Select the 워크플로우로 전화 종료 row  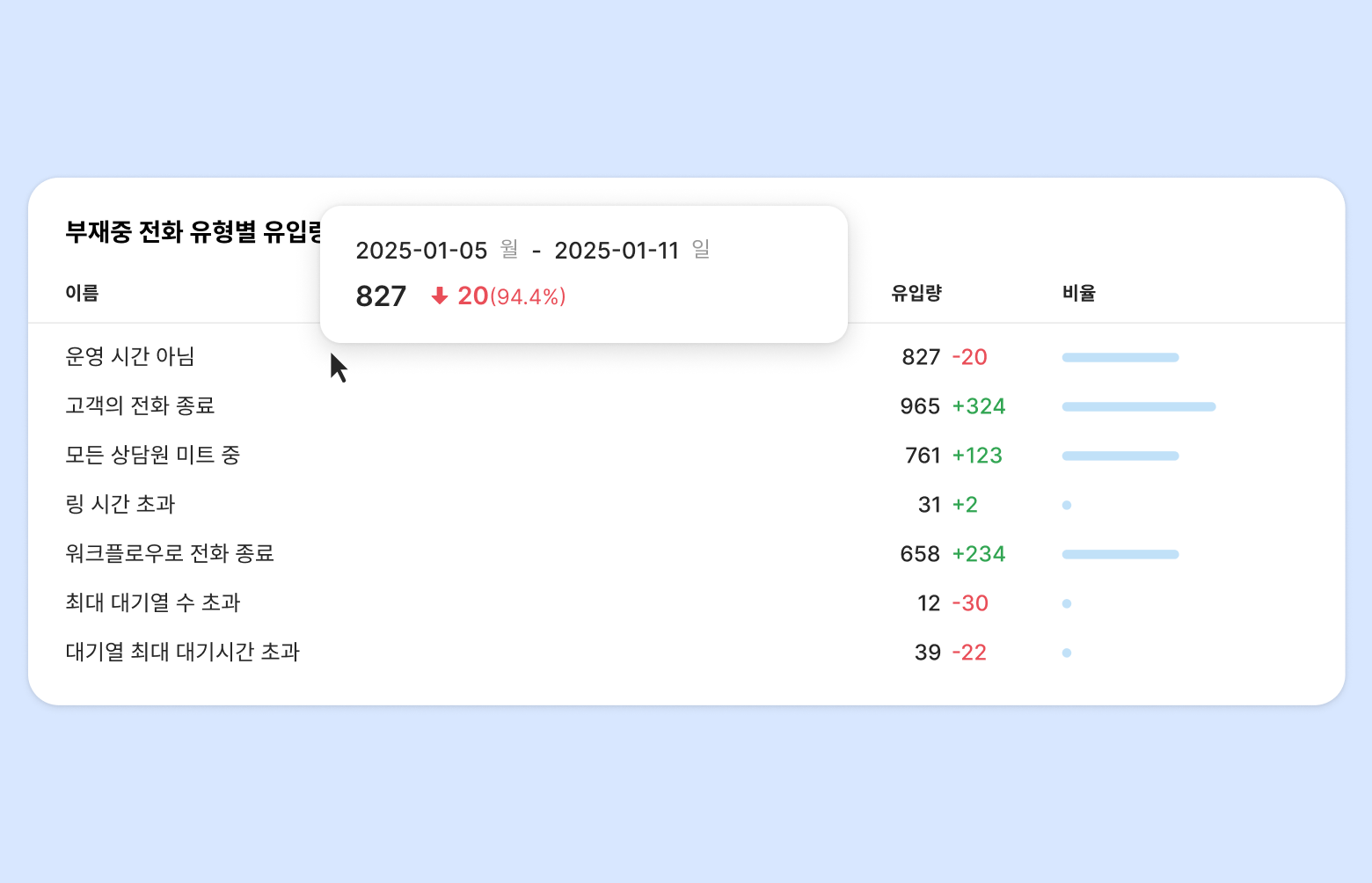pyautogui.click(x=170, y=553)
